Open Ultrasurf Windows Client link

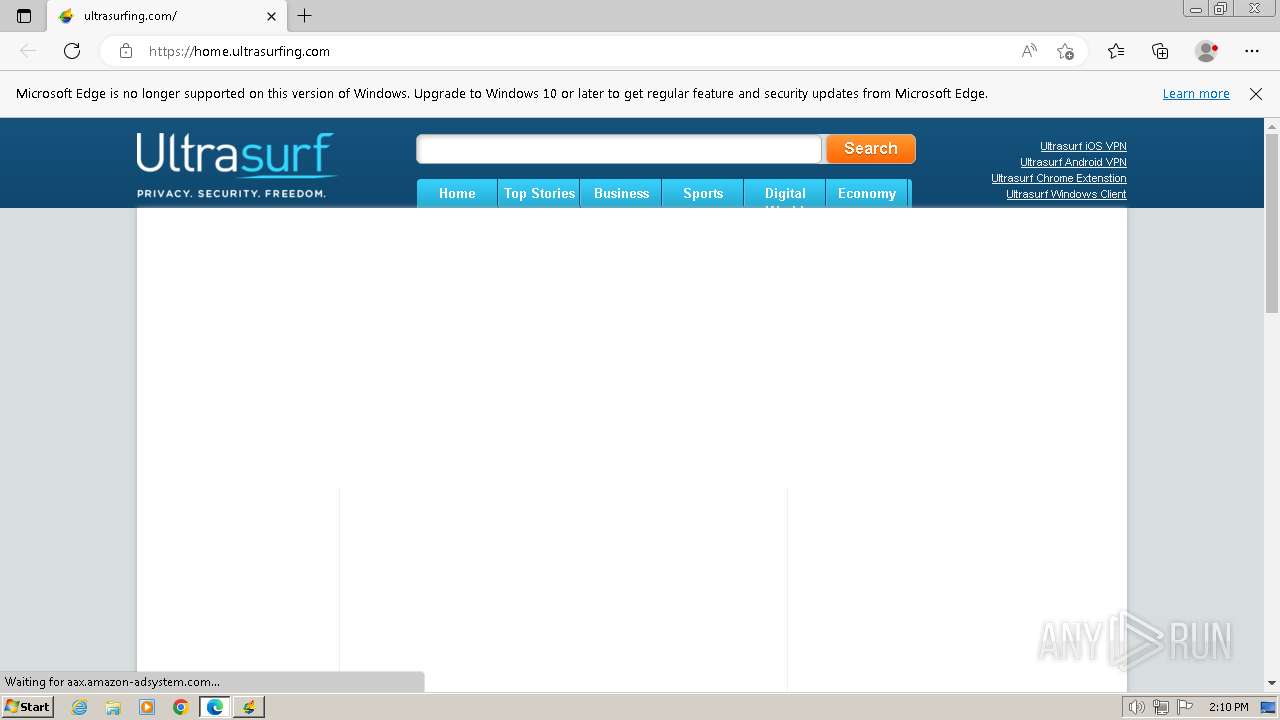coord(1066,194)
